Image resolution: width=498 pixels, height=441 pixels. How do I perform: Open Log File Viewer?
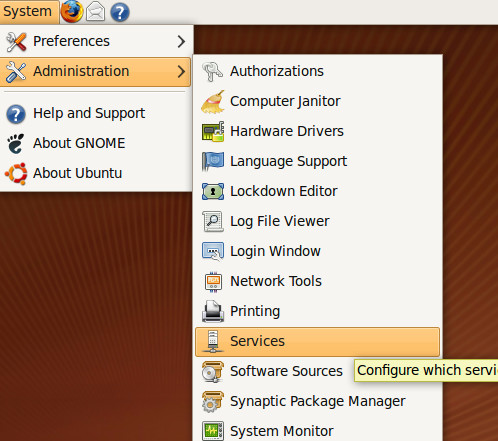click(x=317, y=221)
